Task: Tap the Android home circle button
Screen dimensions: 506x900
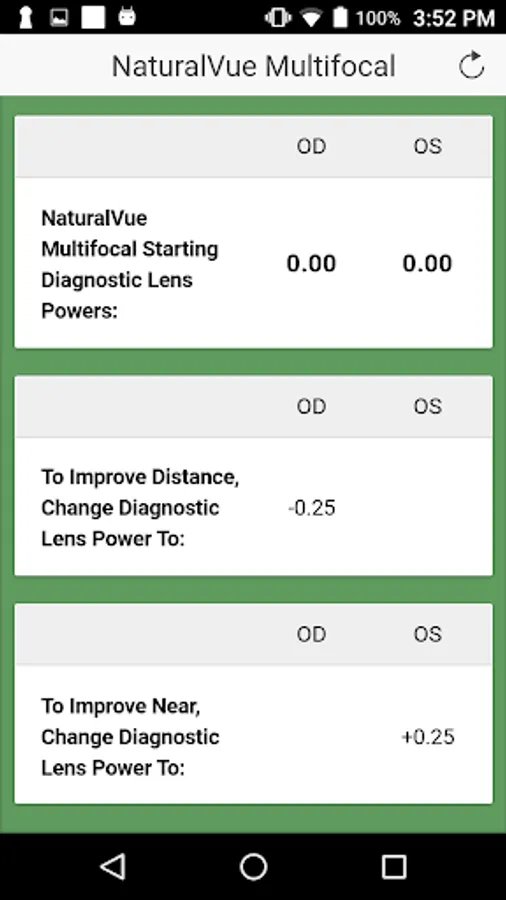Action: 253,866
